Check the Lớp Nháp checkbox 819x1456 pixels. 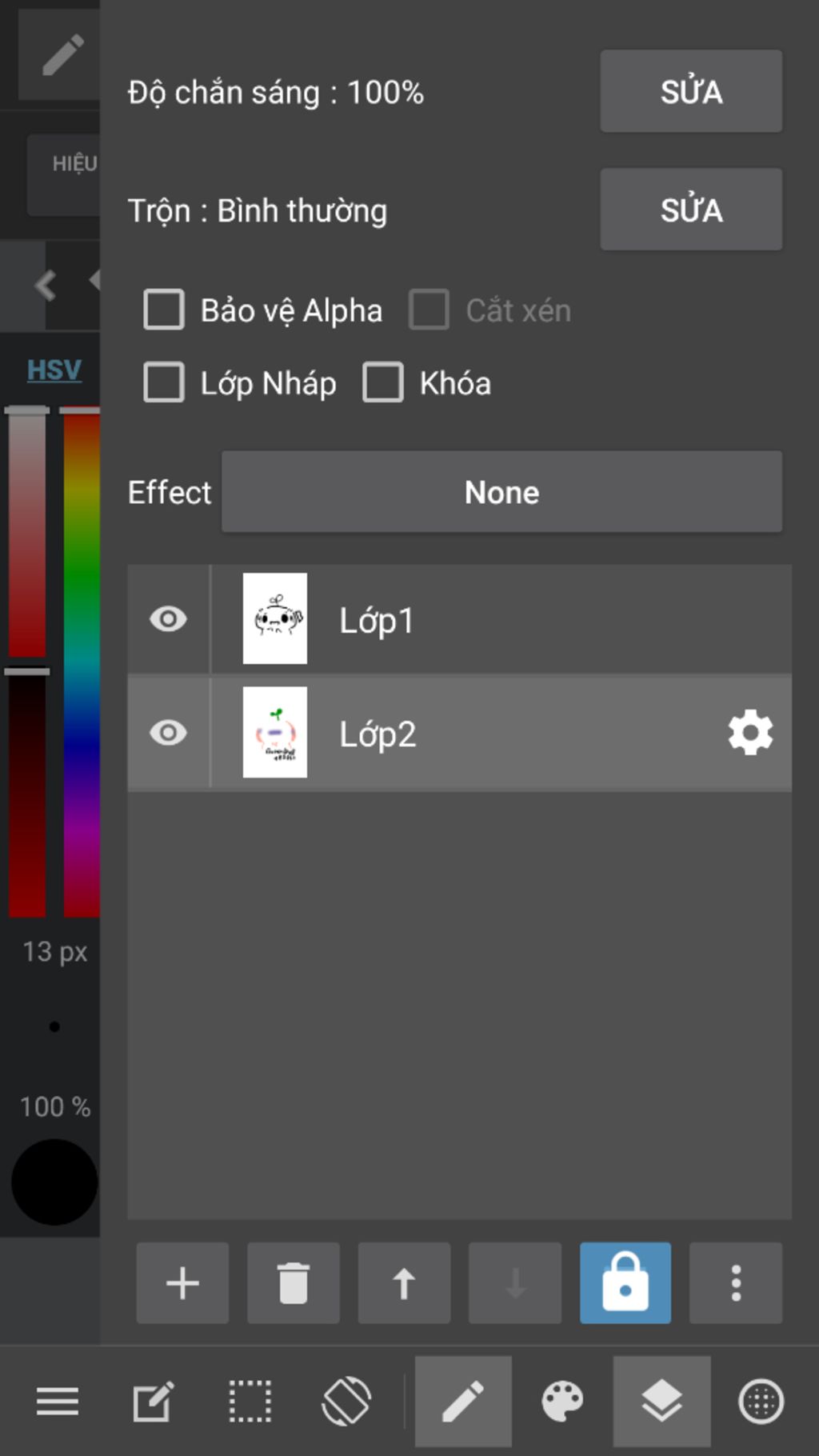(x=164, y=382)
